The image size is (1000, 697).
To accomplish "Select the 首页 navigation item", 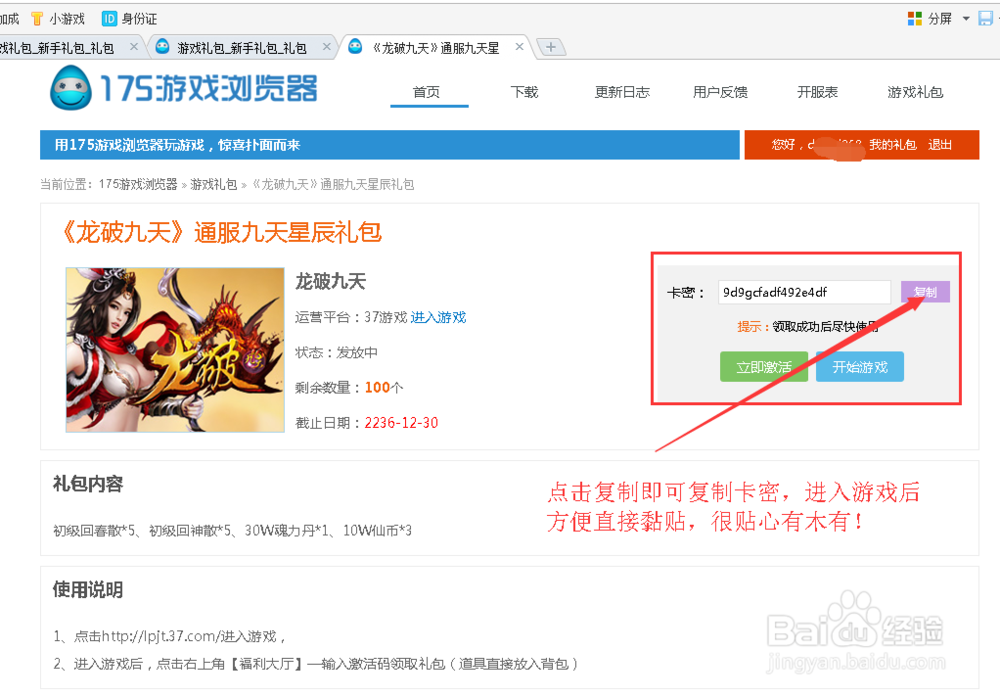I will tap(429, 91).
